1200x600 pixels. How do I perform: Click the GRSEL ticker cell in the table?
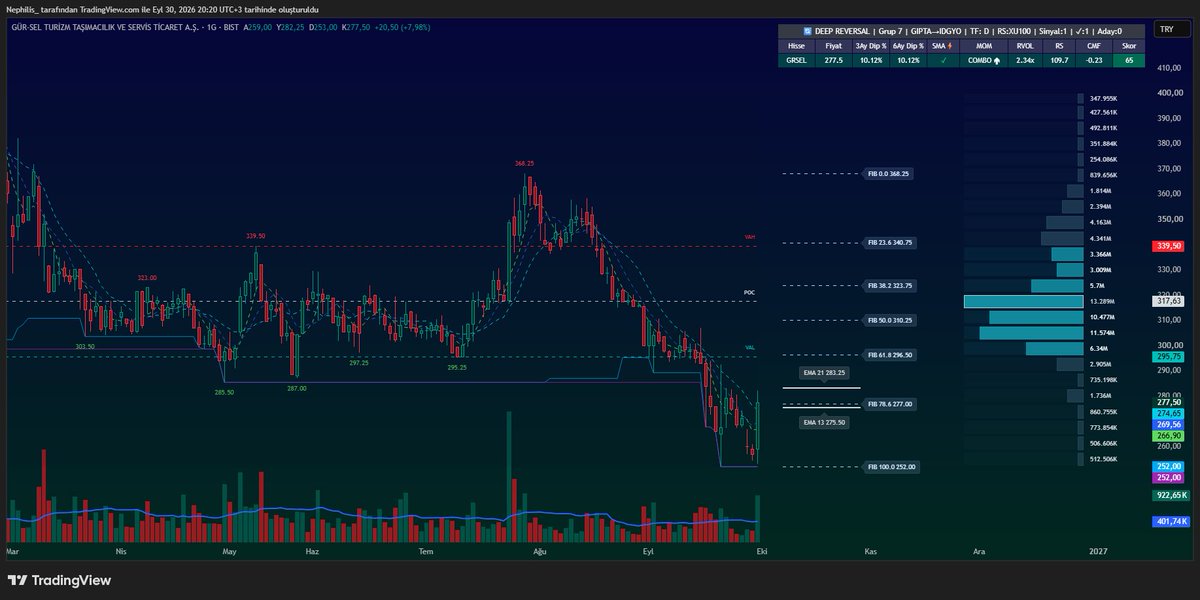796,61
